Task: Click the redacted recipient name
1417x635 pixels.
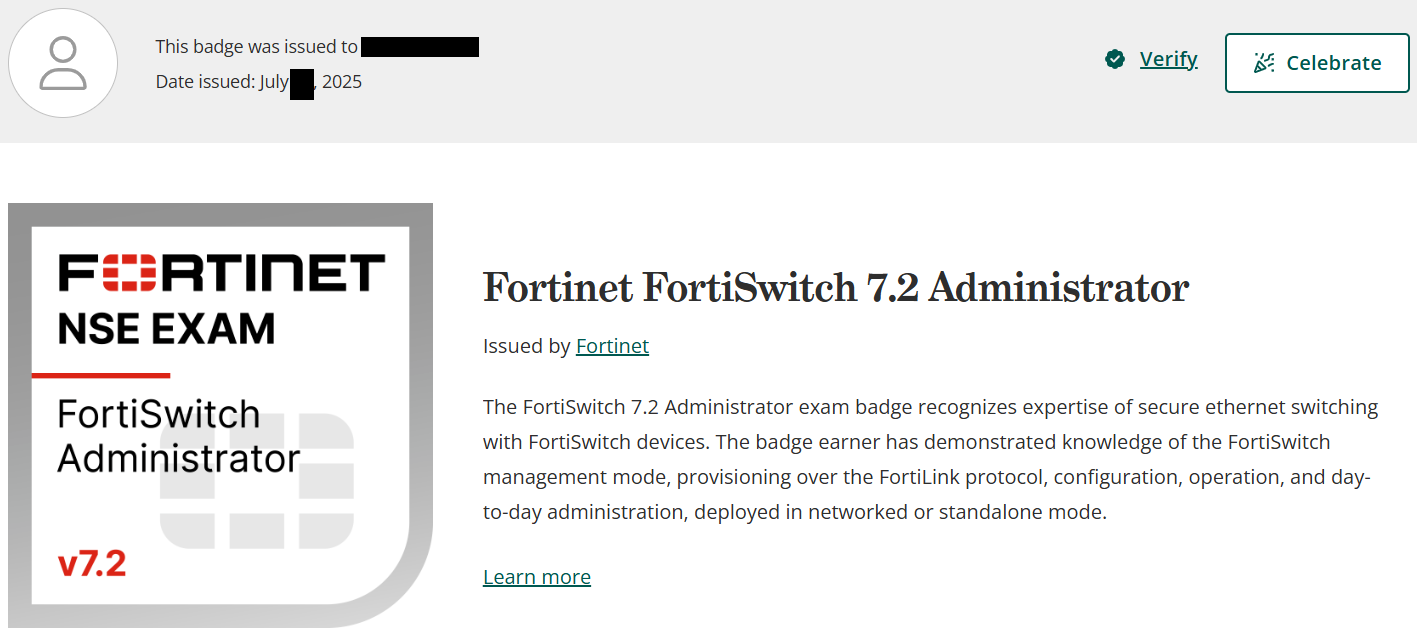Action: (x=419, y=46)
